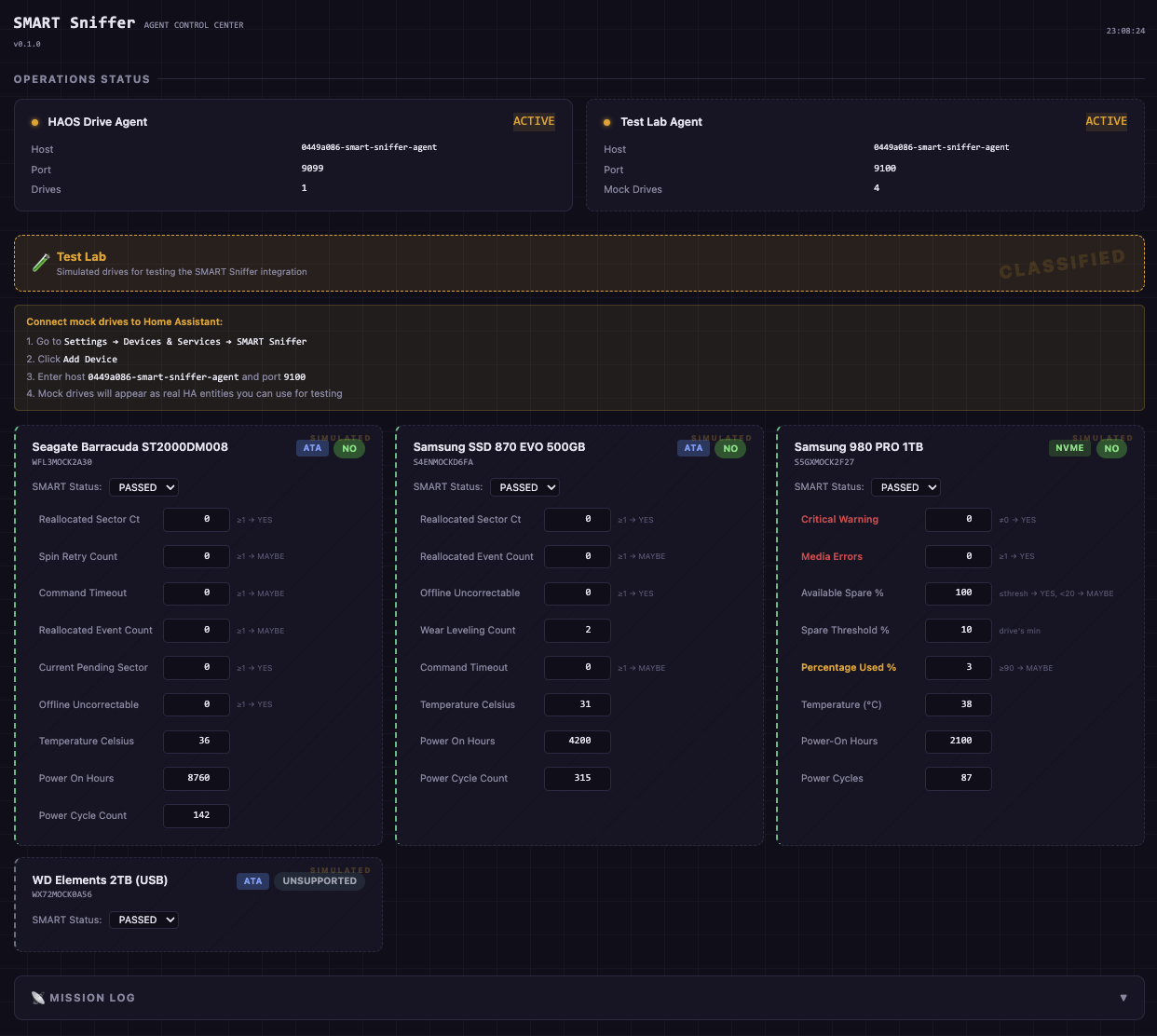Click 870 EVO Reallocated Event Count field
The height and width of the screenshot is (1036, 1157).
tap(578, 556)
